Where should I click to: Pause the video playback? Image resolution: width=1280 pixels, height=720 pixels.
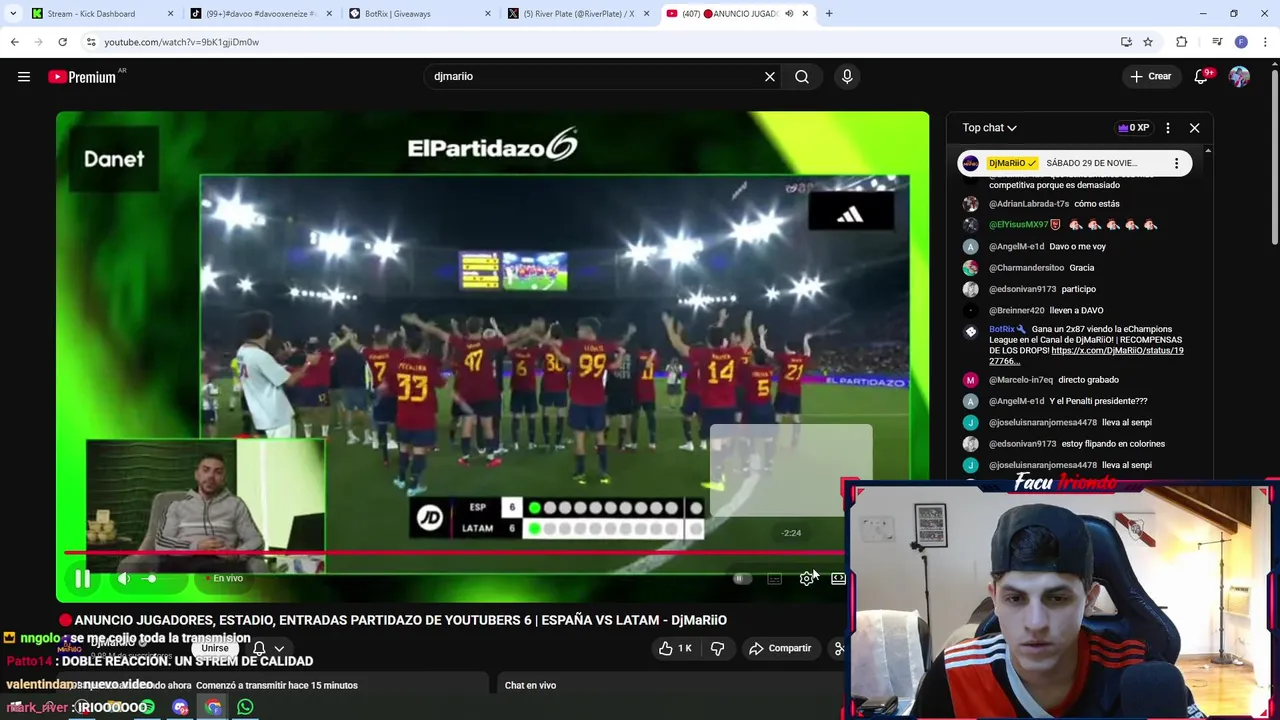click(82, 578)
